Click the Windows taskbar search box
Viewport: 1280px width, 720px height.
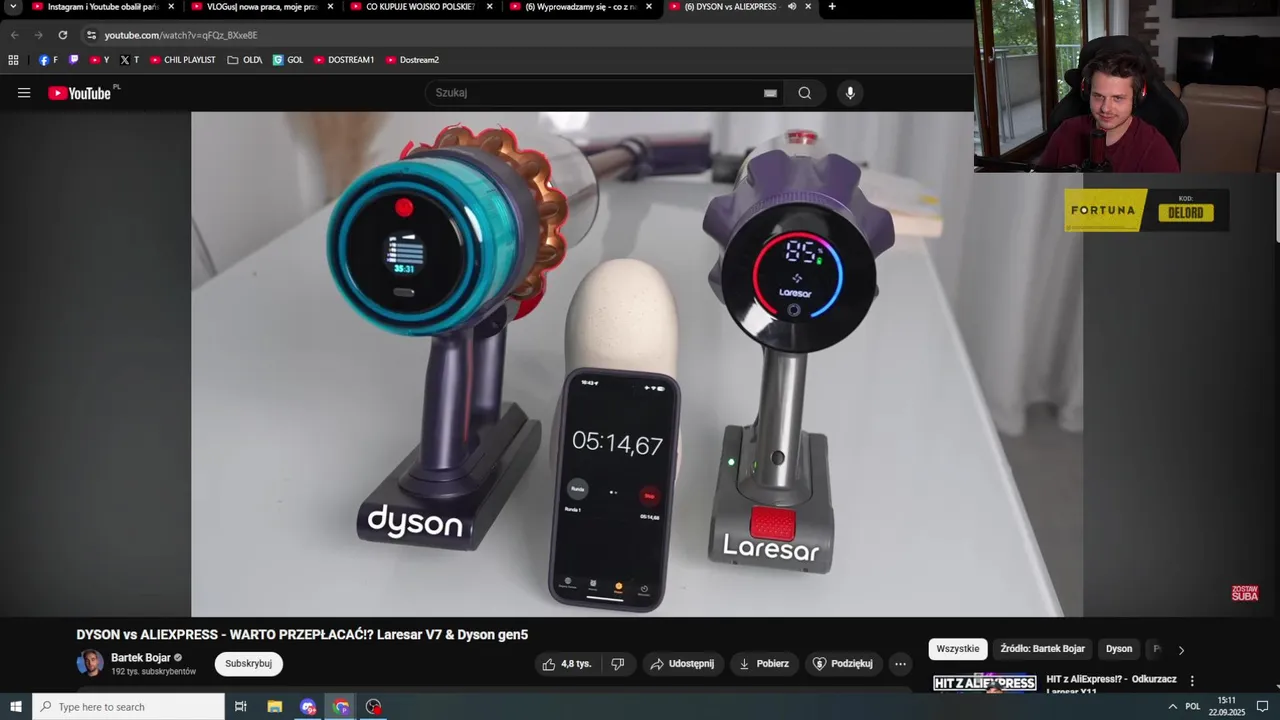(x=129, y=707)
